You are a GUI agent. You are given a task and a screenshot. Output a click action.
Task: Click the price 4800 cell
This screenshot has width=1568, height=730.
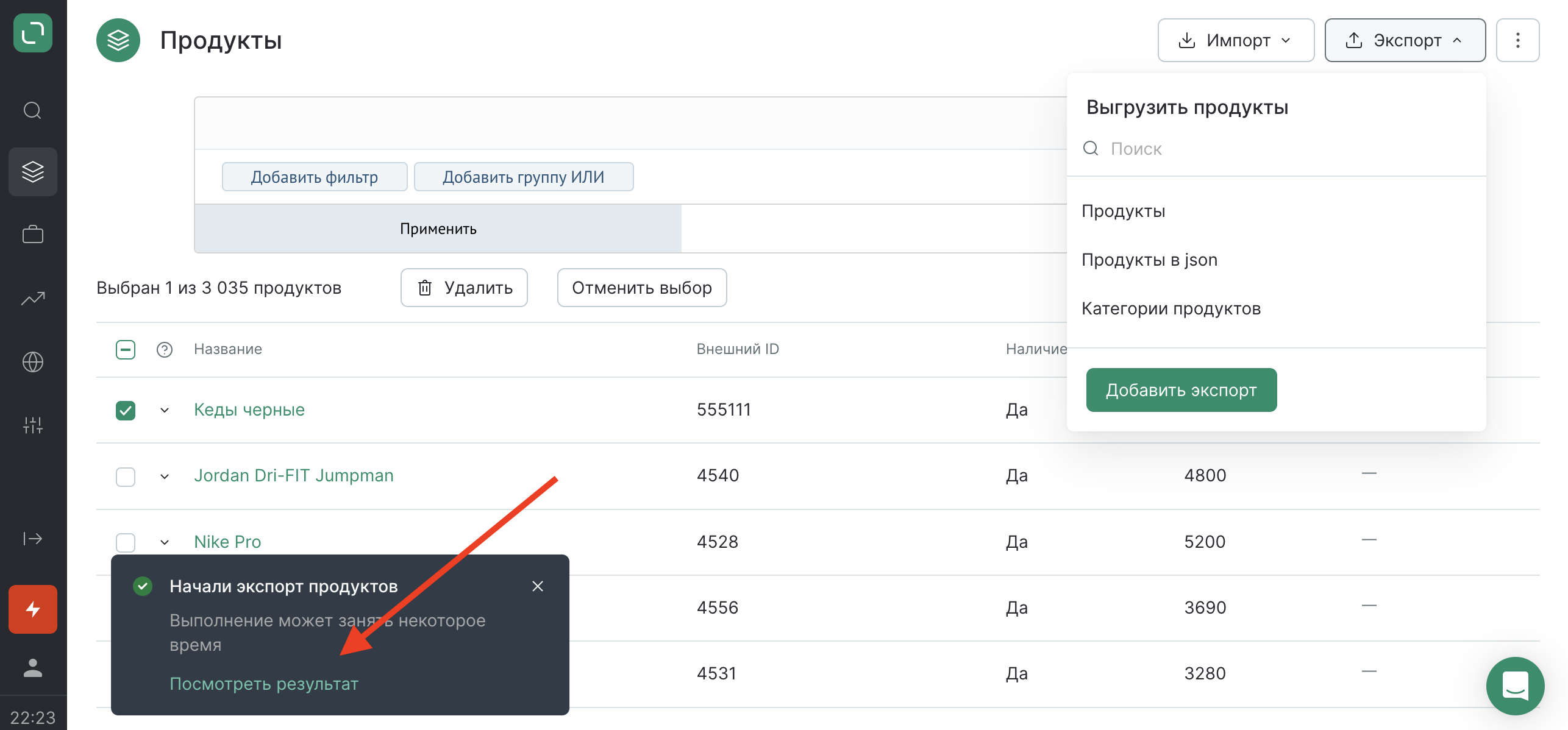tap(1205, 475)
